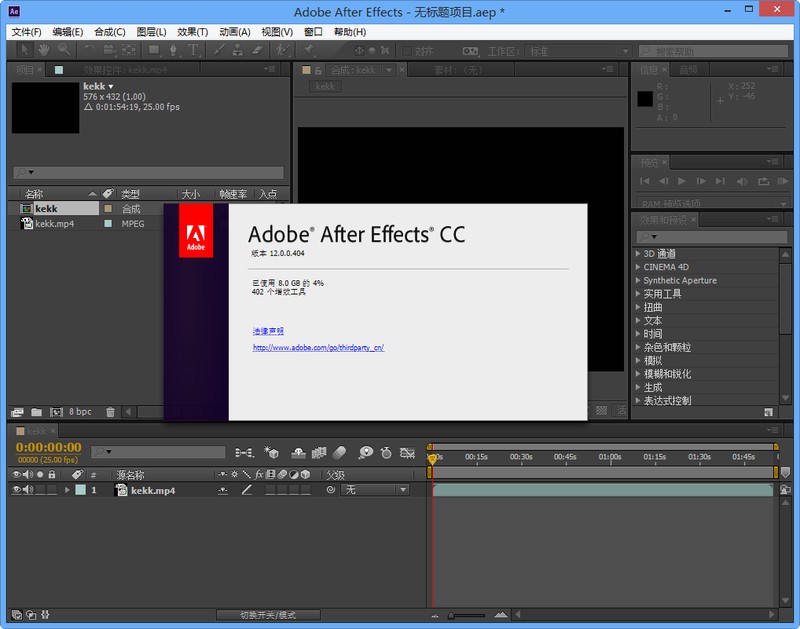
Task: Open the parent dropdown for kekk.mp4
Action: pyautogui.click(x=375, y=490)
